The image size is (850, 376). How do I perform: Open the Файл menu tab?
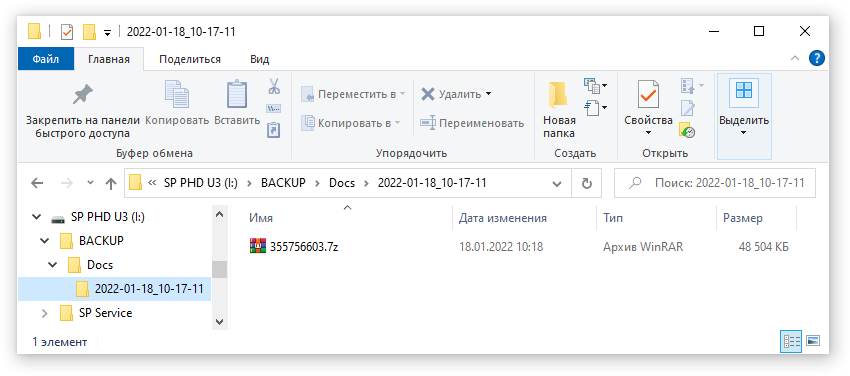[x=46, y=60]
